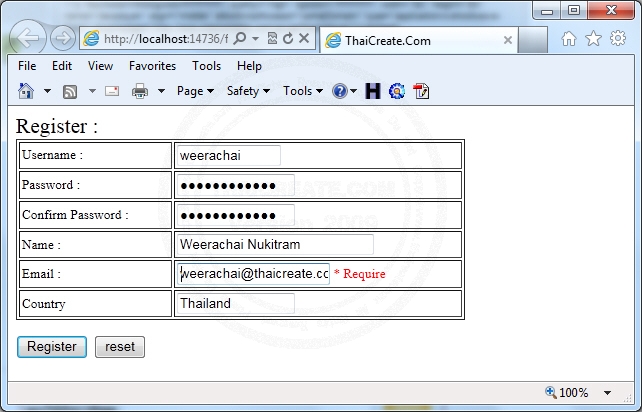This screenshot has width=642, height=412.
Task: Click the '100%' zoom level text
Action: (574, 393)
